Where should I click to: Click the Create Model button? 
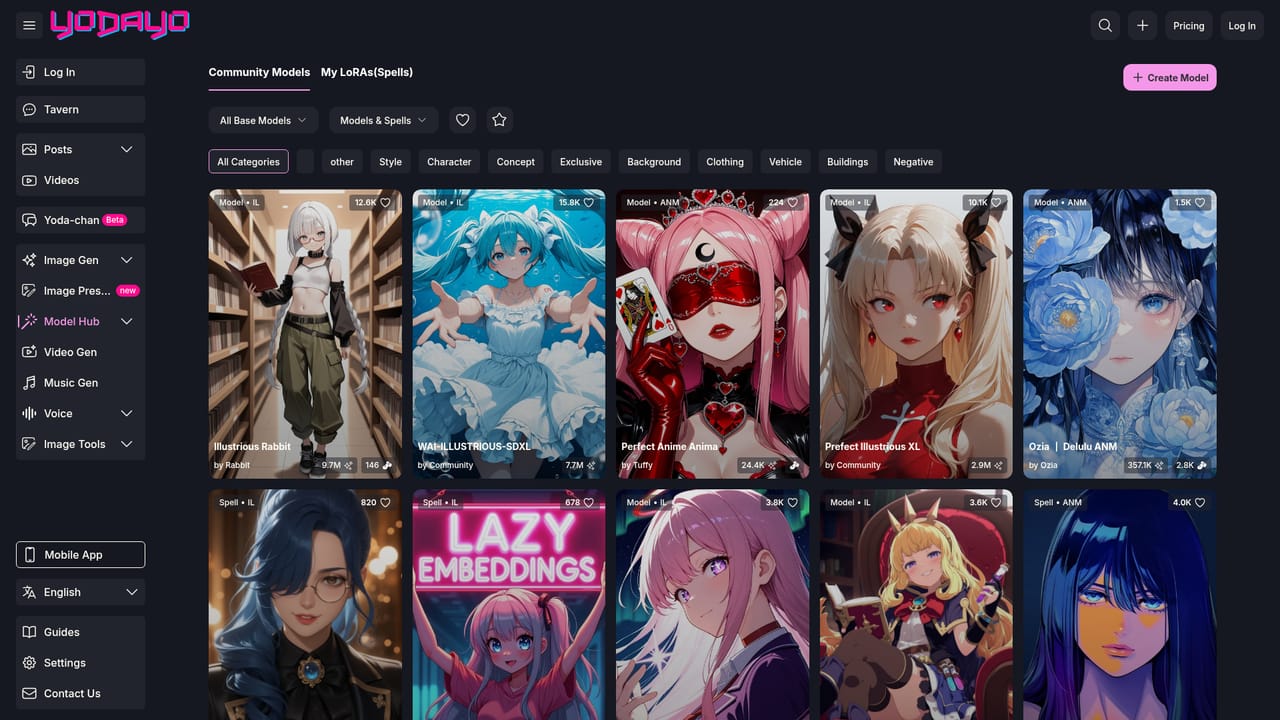pyautogui.click(x=1170, y=77)
